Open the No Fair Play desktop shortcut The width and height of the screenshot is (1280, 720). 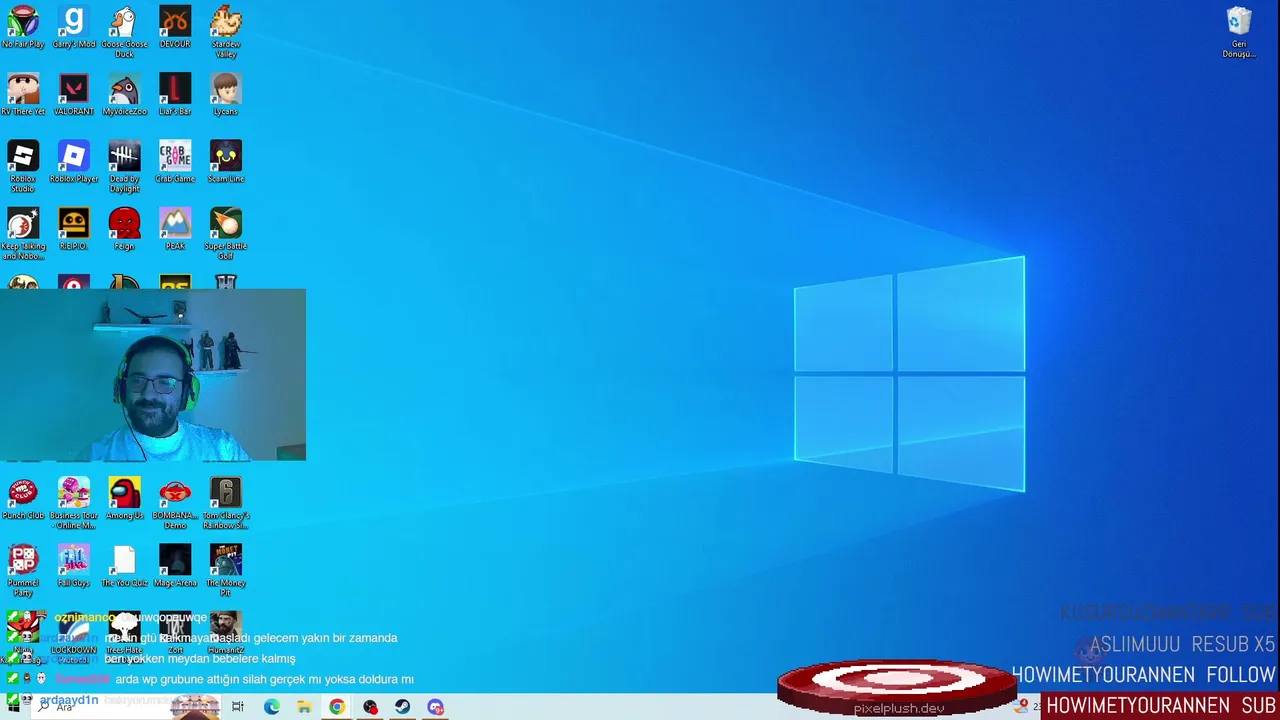click(x=23, y=27)
